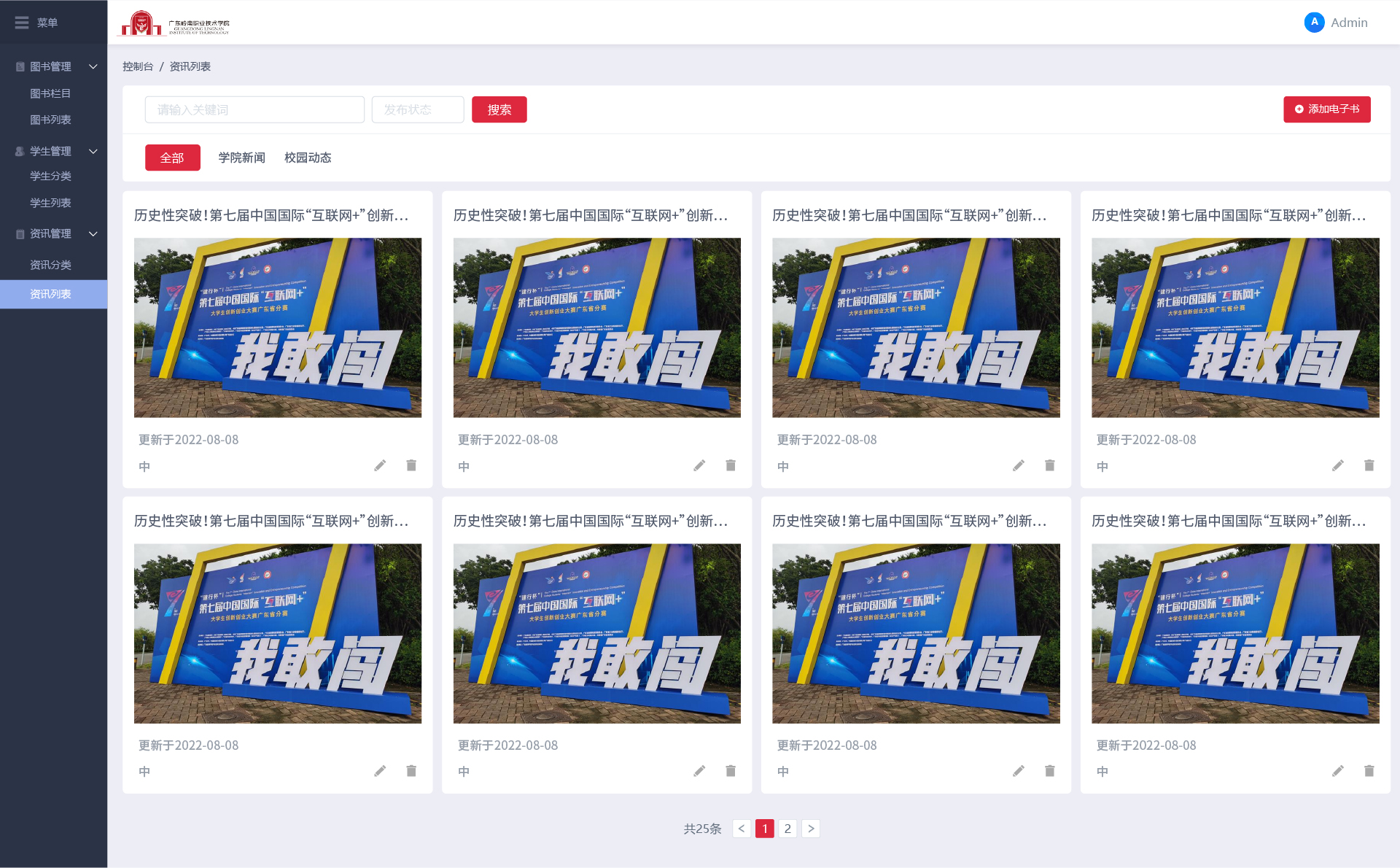Screen dimensions: 1400x868
Task: Collapse the 学生管理 section chevron
Action: click(93, 151)
